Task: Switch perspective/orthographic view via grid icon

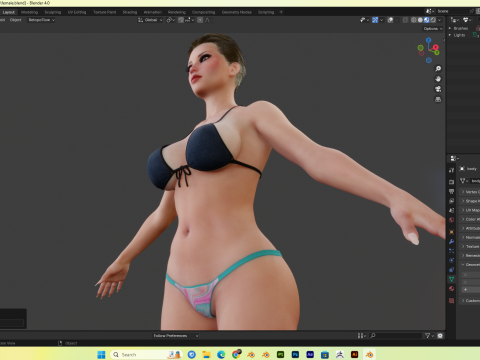Action: (x=438, y=99)
